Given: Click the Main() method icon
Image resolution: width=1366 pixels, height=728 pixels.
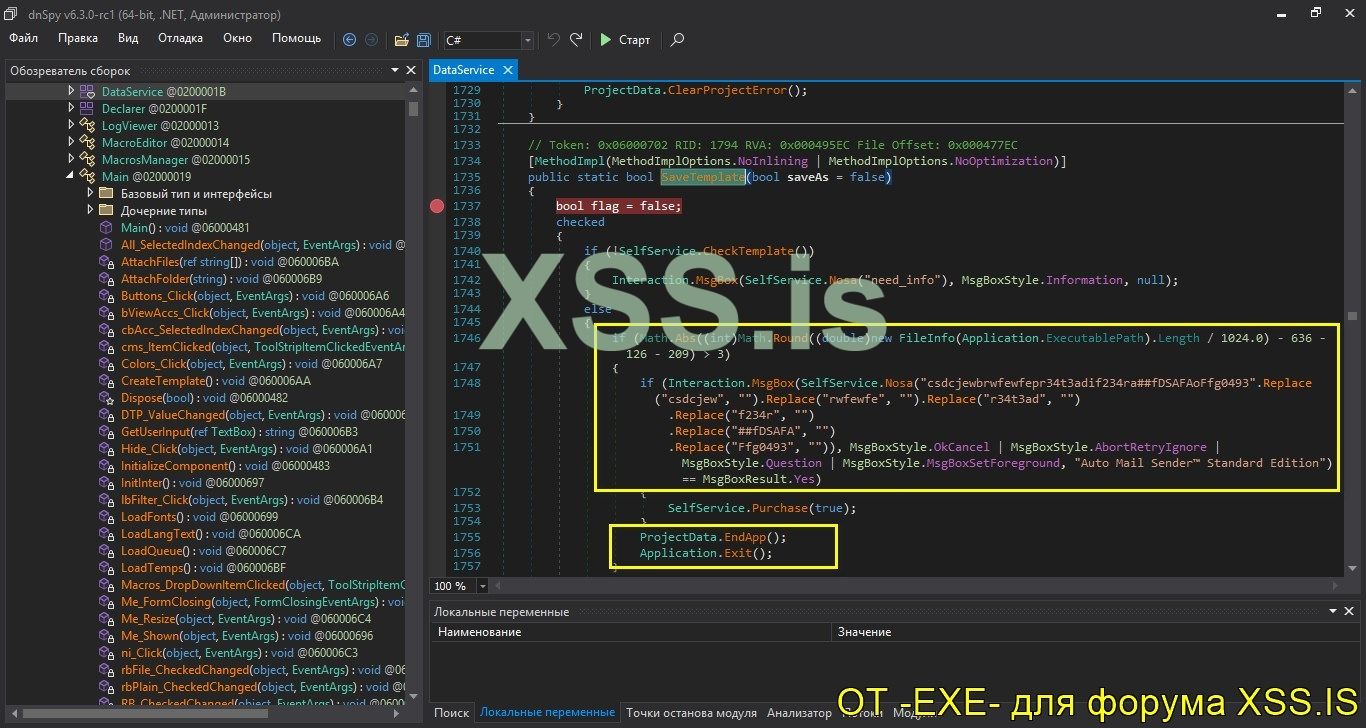Looking at the screenshot, I should tap(106, 227).
